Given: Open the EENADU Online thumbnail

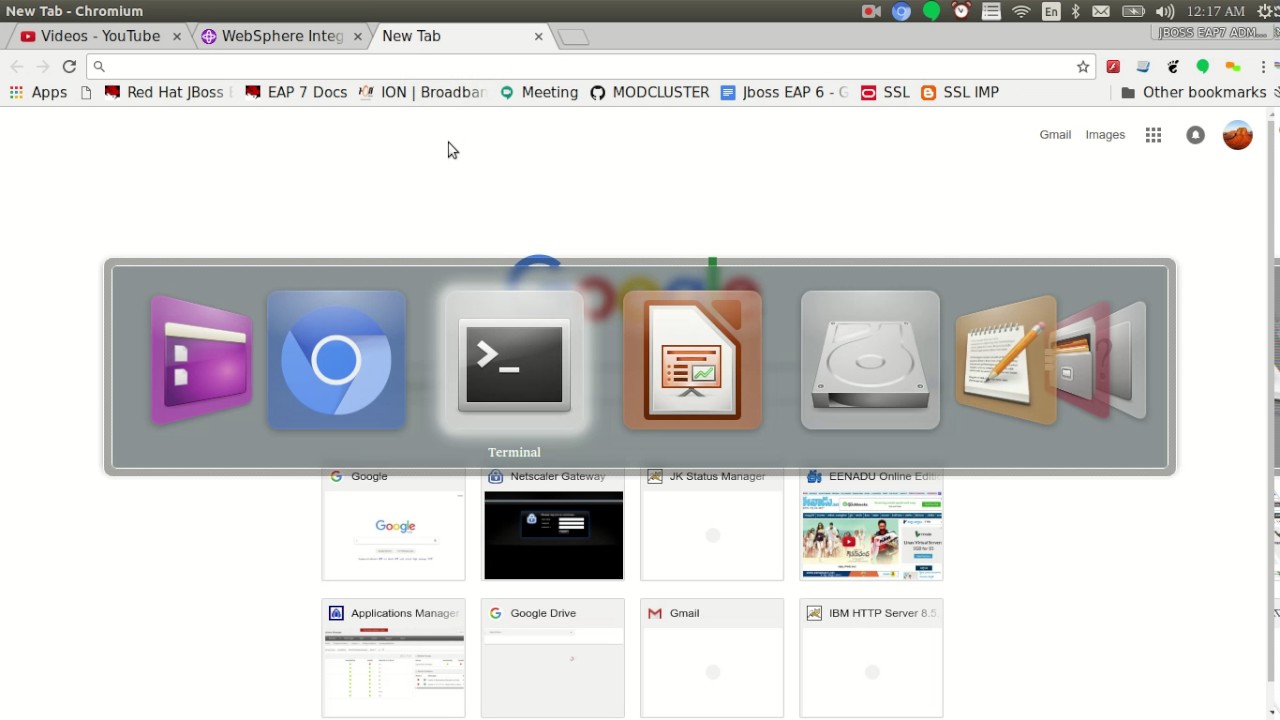Looking at the screenshot, I should [871, 522].
